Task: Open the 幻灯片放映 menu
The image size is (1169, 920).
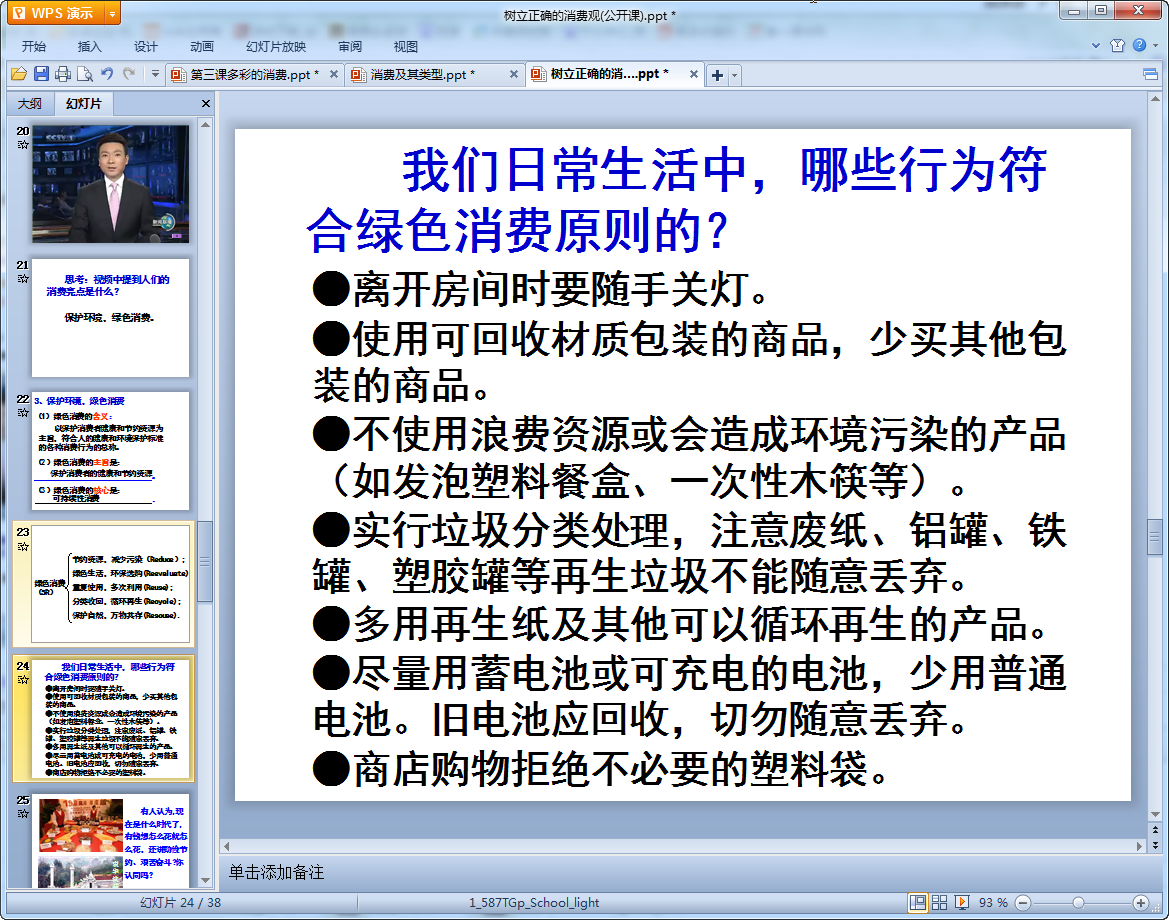Action: pos(276,46)
